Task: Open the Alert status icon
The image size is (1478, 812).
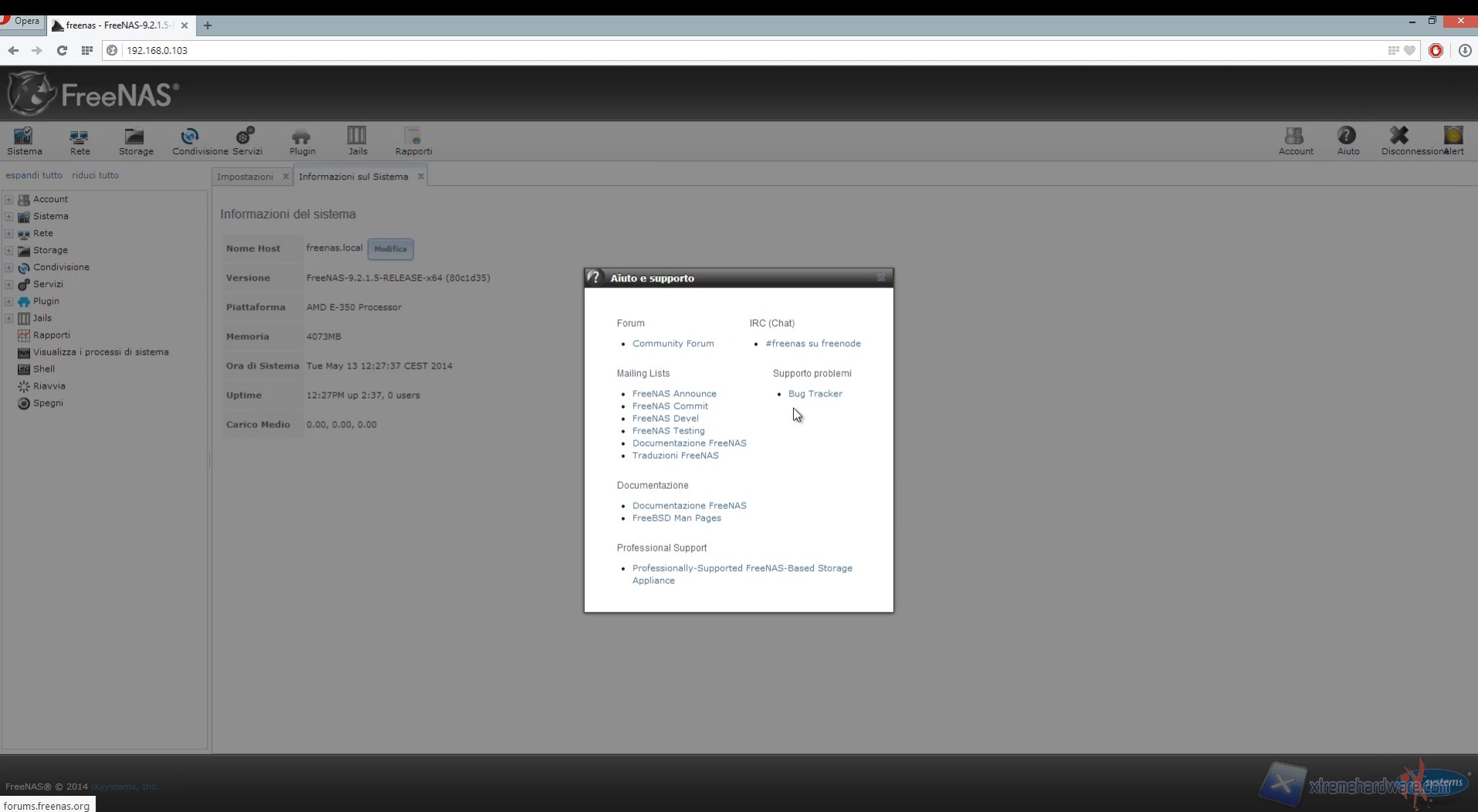Action: click(x=1453, y=141)
